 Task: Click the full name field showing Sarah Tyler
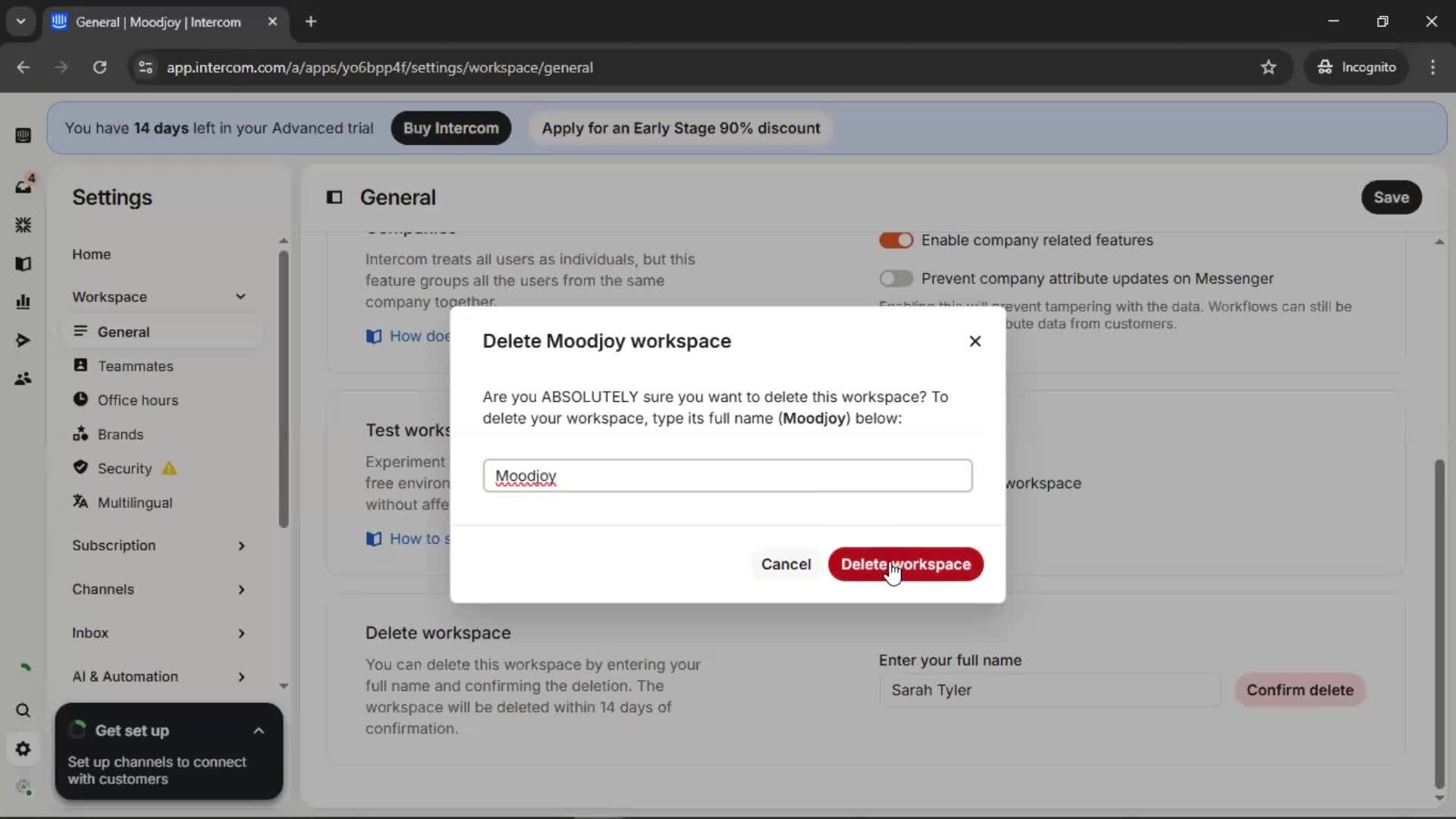pyautogui.click(x=1050, y=690)
